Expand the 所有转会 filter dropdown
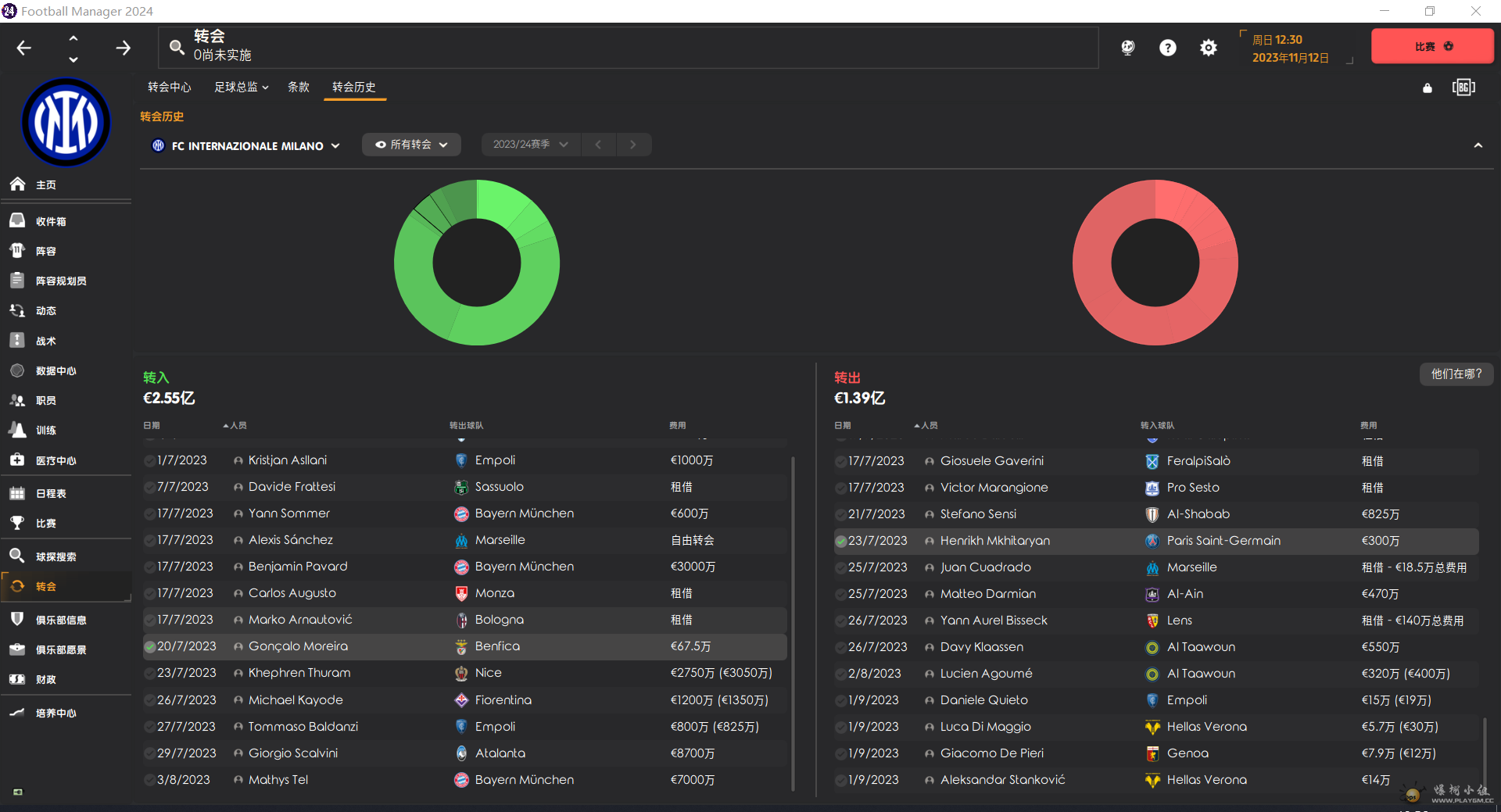This screenshot has height=812, width=1501. point(411,145)
